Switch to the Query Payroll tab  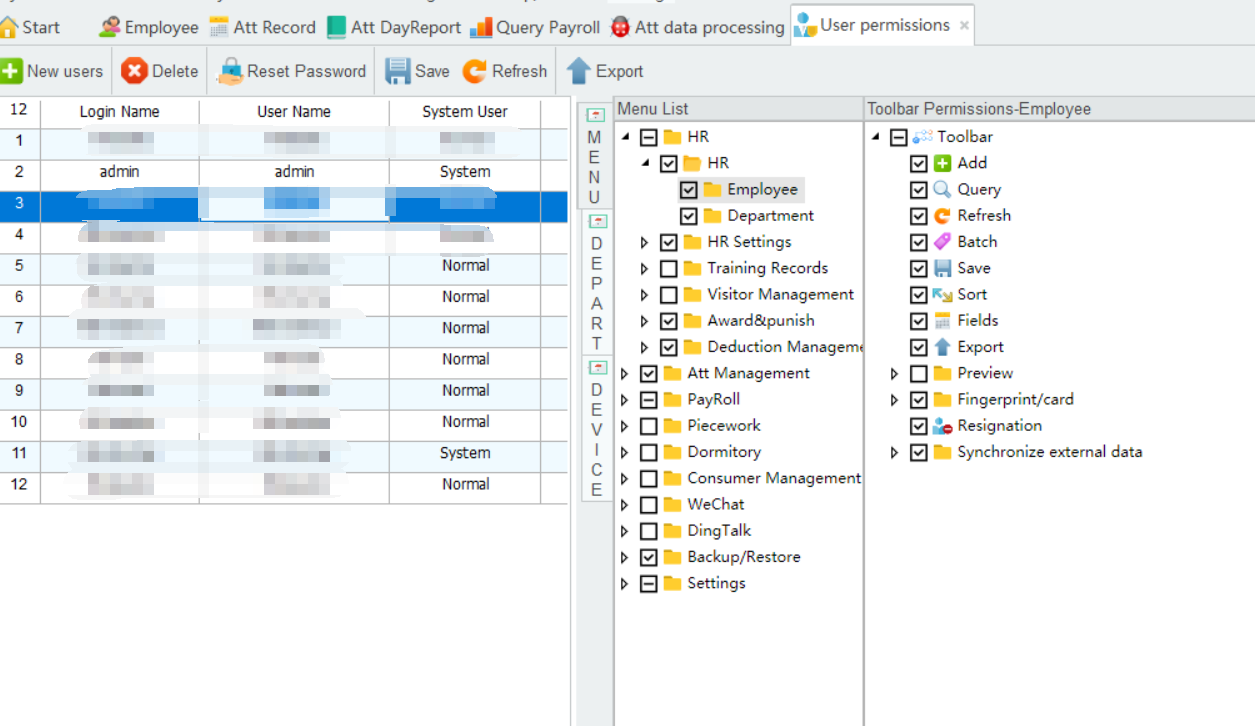click(x=535, y=27)
